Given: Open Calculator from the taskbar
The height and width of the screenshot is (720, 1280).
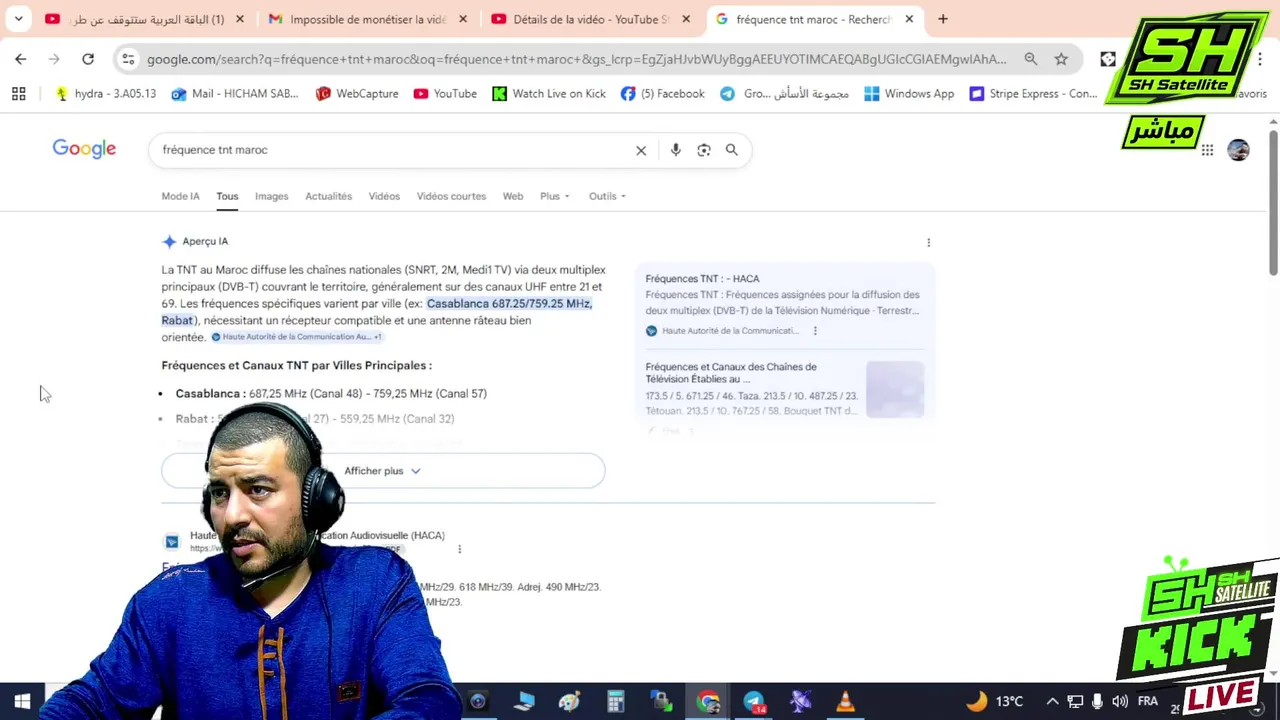Looking at the screenshot, I should point(615,701).
